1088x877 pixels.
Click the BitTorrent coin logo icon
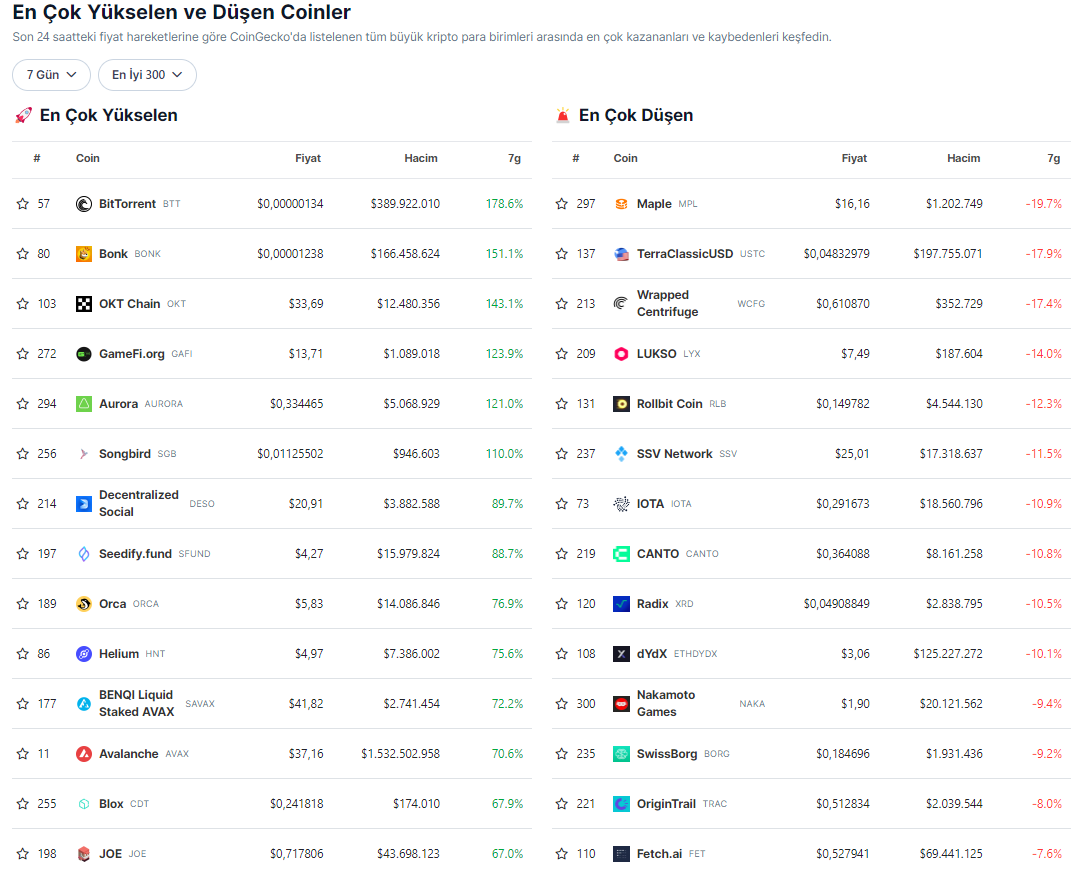tap(84, 204)
